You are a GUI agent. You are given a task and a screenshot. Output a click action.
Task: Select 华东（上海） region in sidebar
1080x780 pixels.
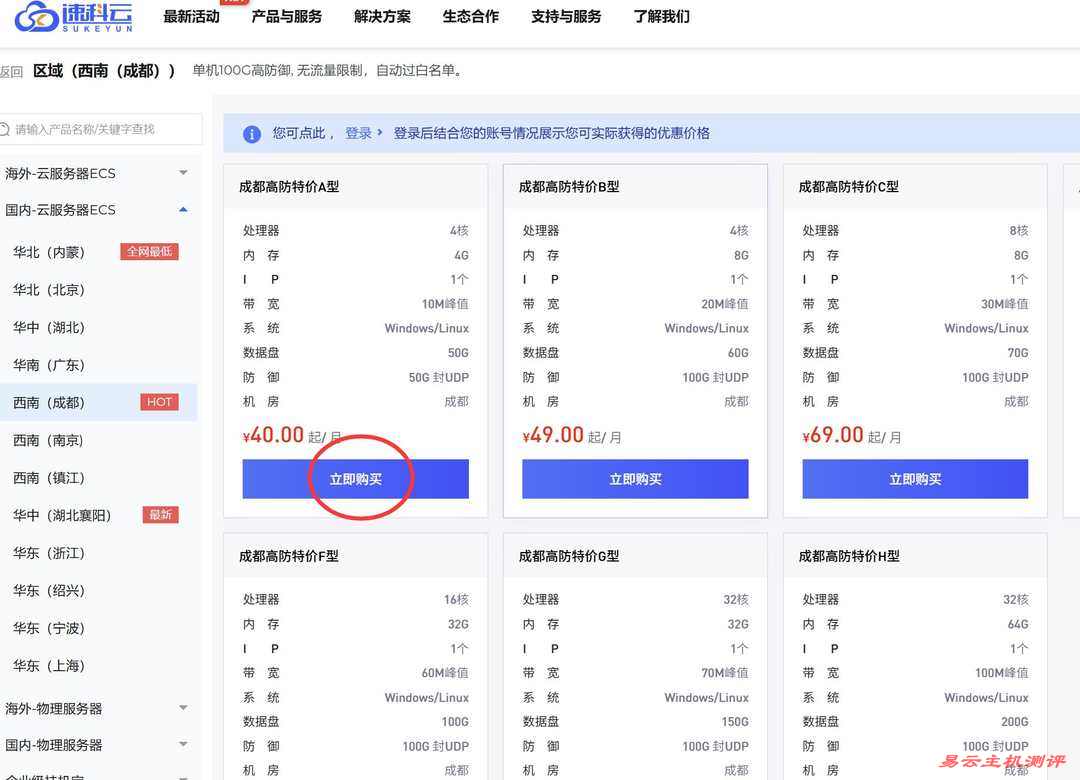[x=49, y=666]
